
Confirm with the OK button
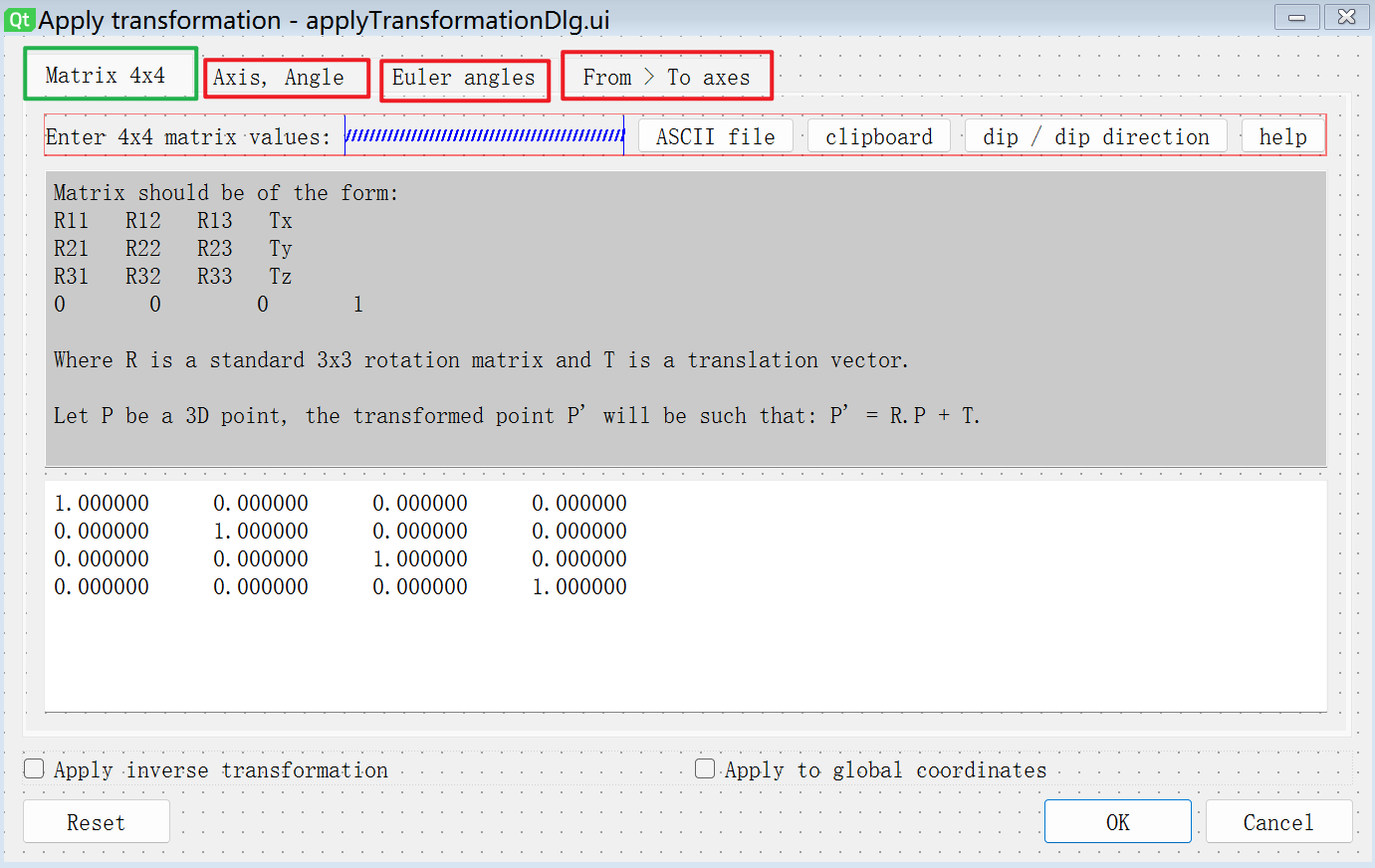[1117, 822]
